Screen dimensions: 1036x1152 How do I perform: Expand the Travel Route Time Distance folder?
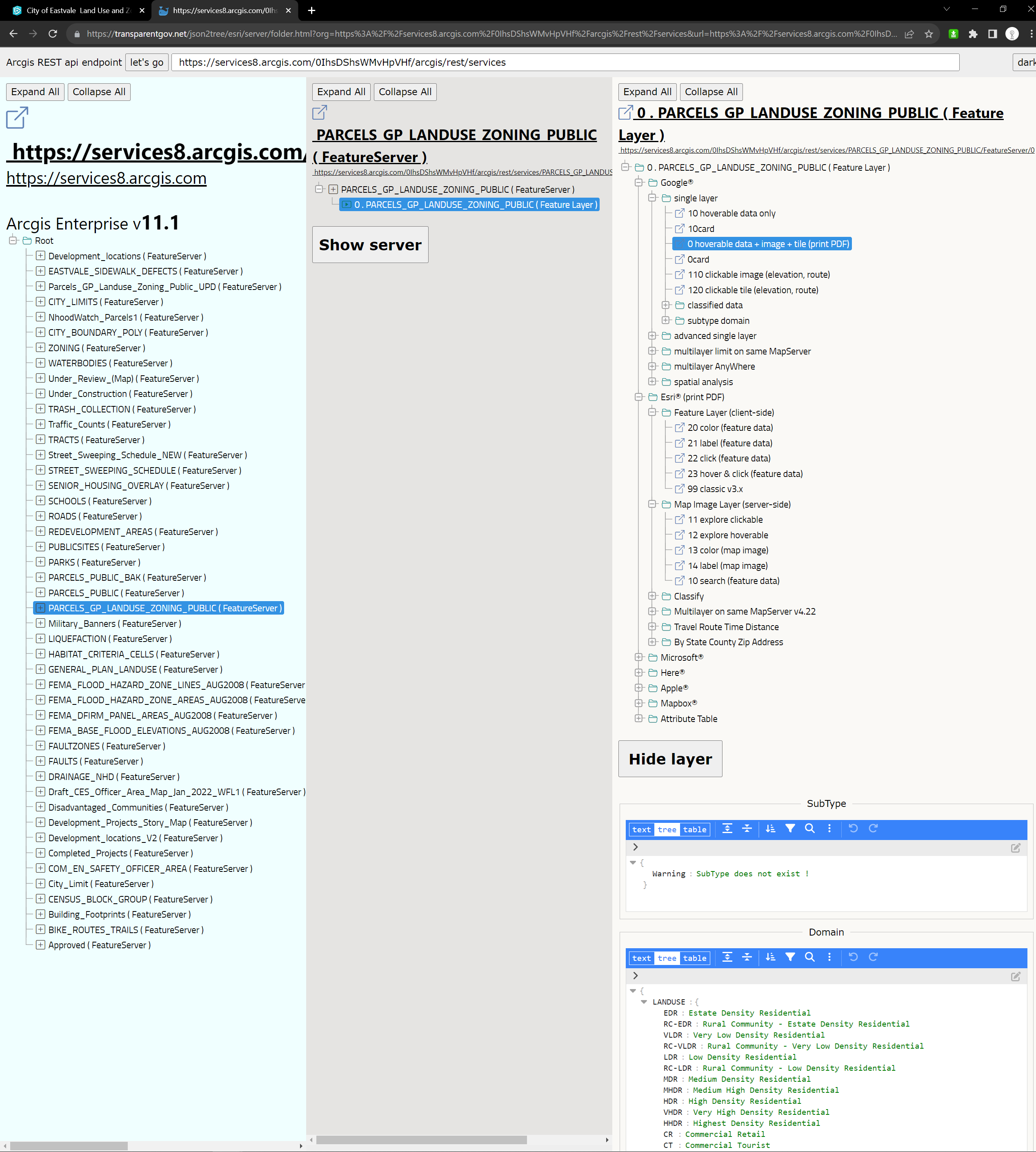click(x=652, y=626)
